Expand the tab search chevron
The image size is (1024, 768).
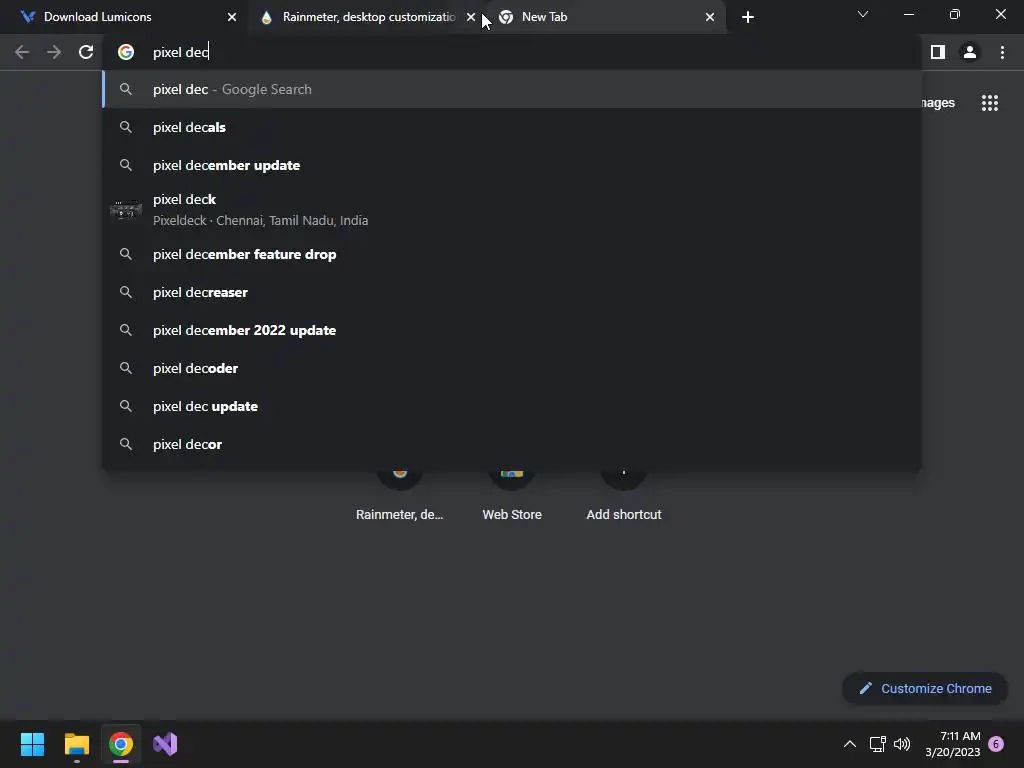[863, 14]
